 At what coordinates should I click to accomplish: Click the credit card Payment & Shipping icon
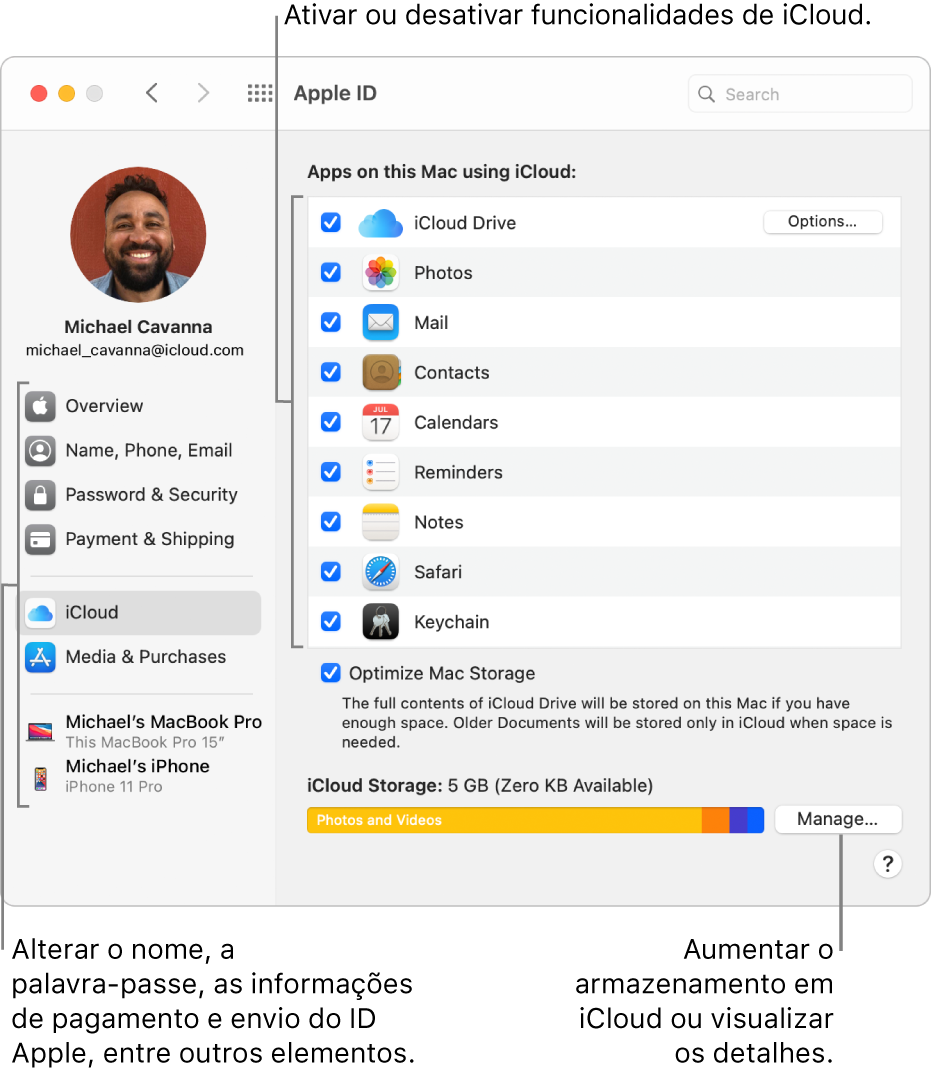tap(41, 539)
